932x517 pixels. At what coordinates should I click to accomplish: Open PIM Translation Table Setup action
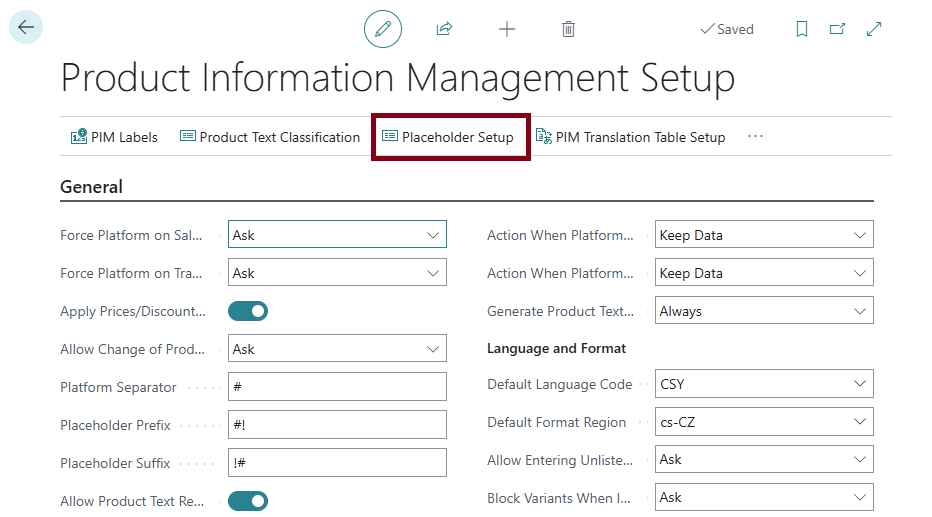631,137
